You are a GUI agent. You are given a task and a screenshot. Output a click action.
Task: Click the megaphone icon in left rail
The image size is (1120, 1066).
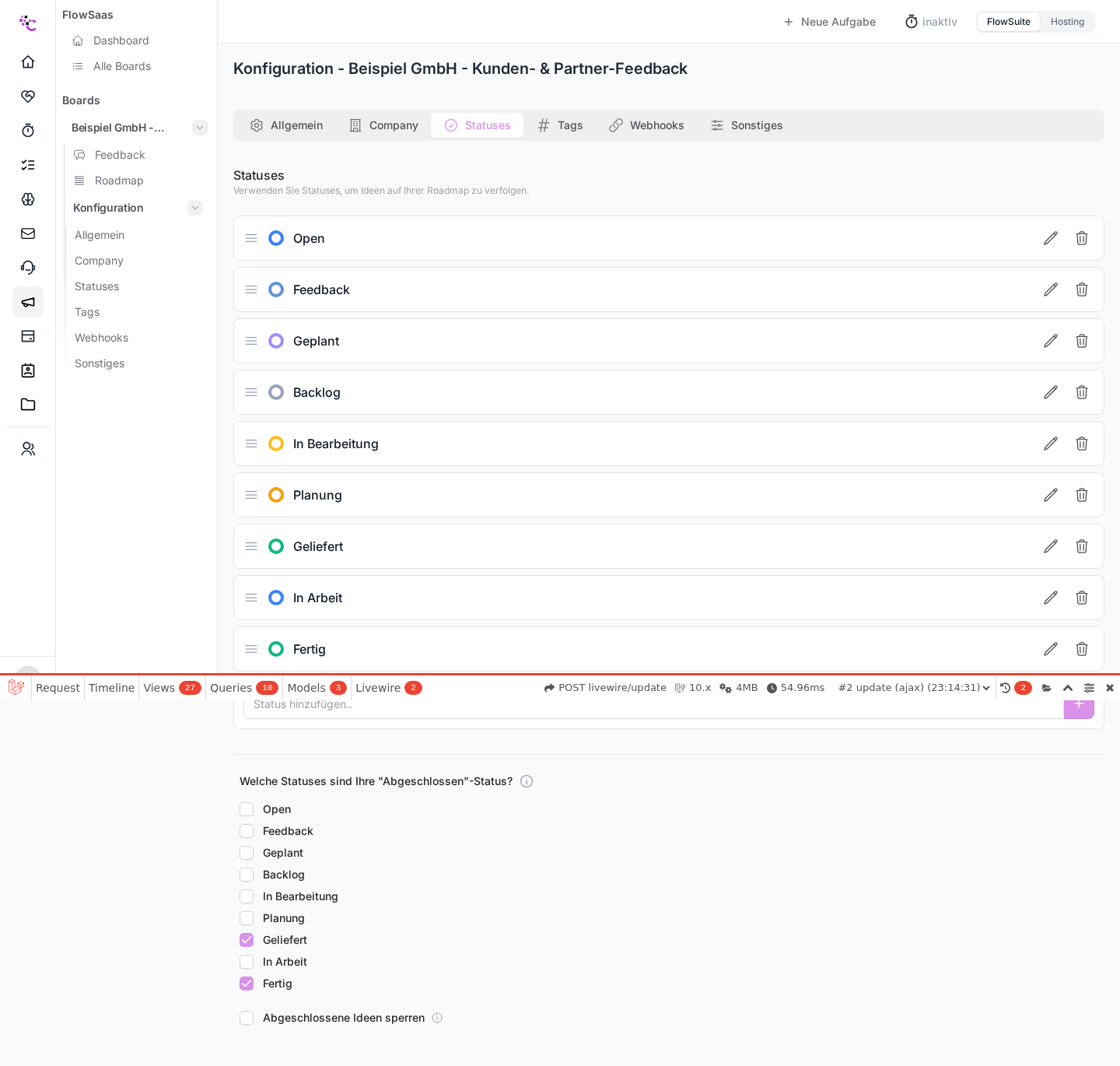click(28, 302)
